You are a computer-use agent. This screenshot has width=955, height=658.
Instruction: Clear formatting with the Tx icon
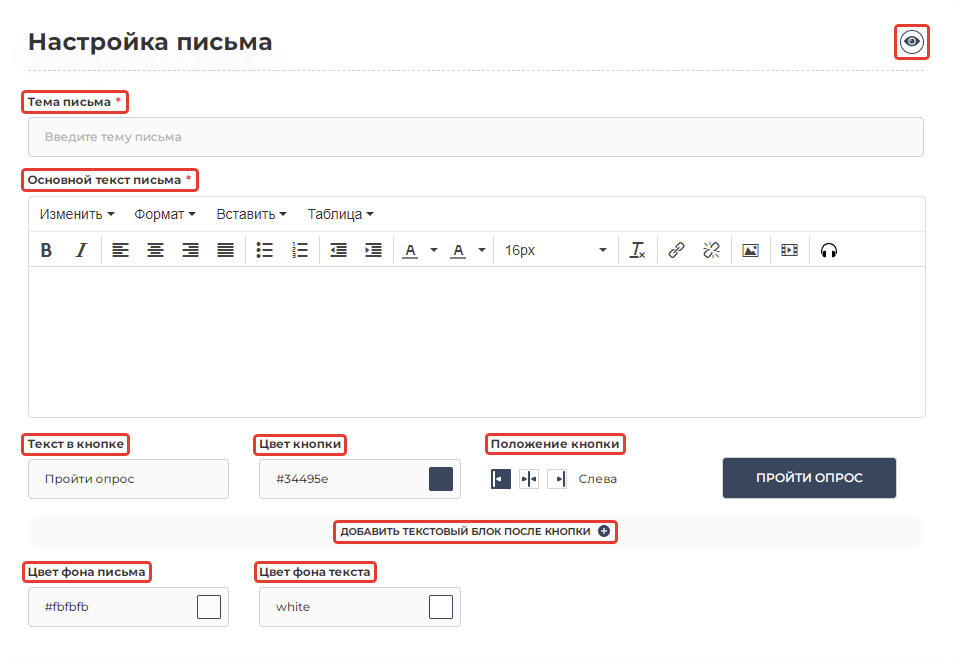coord(638,250)
